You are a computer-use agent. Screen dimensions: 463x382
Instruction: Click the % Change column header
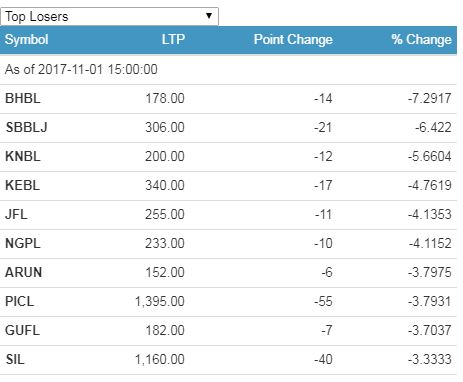[x=421, y=40]
